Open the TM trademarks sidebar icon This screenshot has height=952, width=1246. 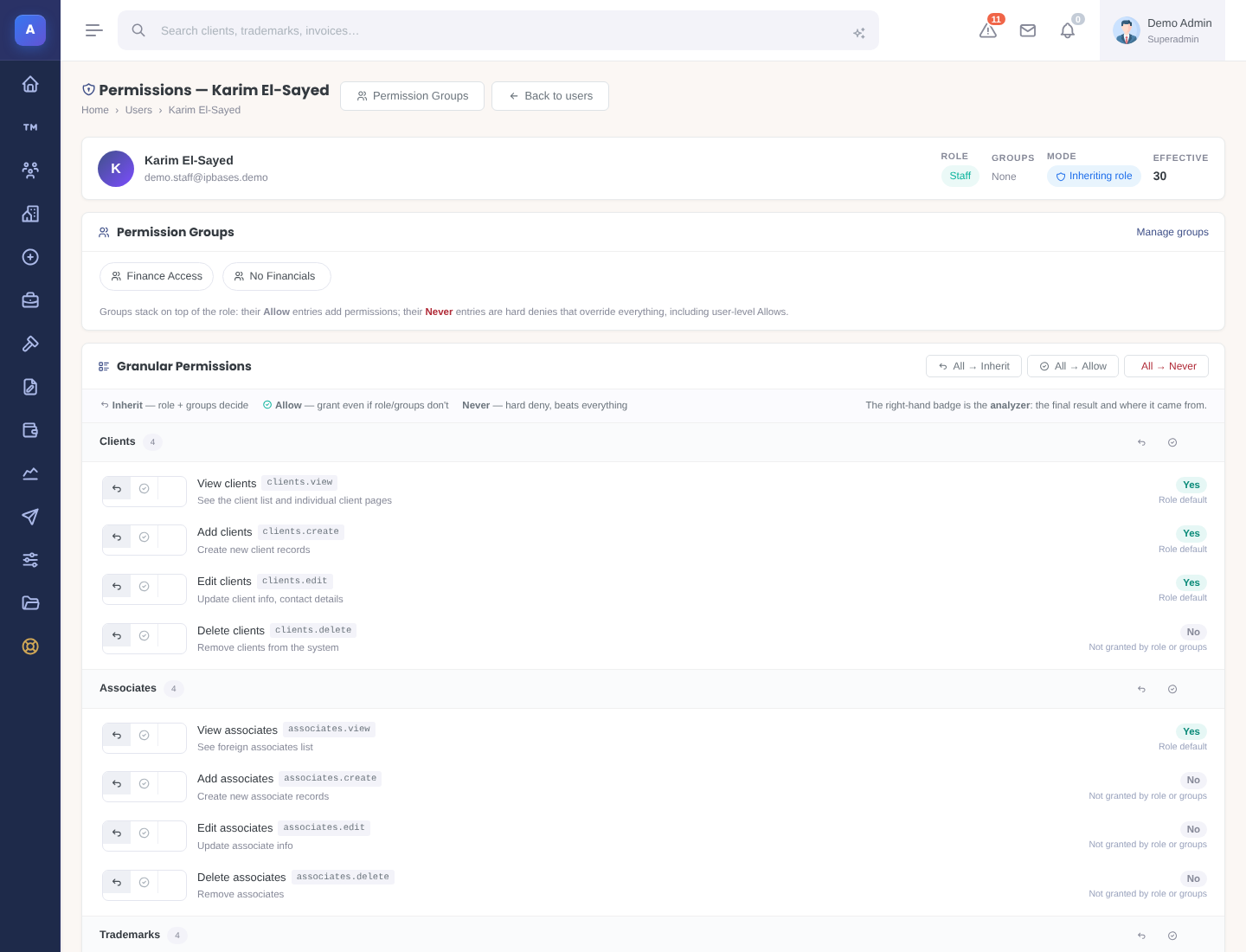click(x=30, y=127)
